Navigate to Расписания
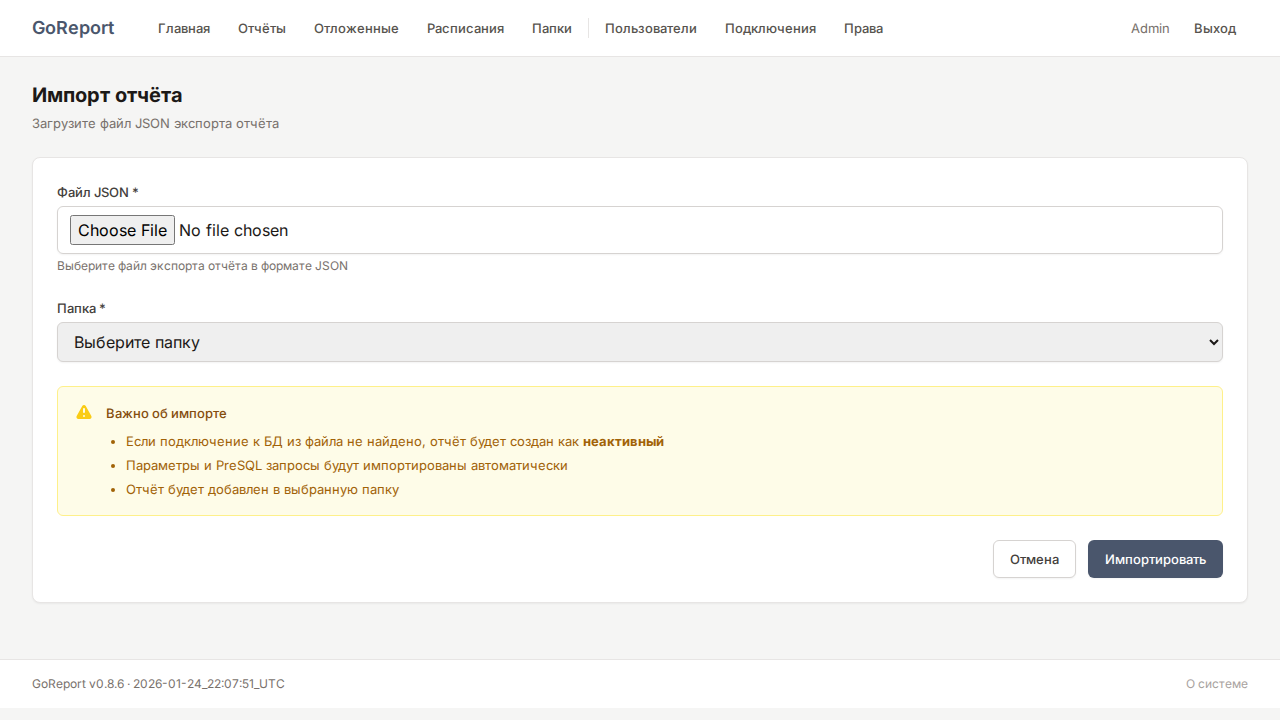This screenshot has height=720, width=1280. (x=465, y=28)
